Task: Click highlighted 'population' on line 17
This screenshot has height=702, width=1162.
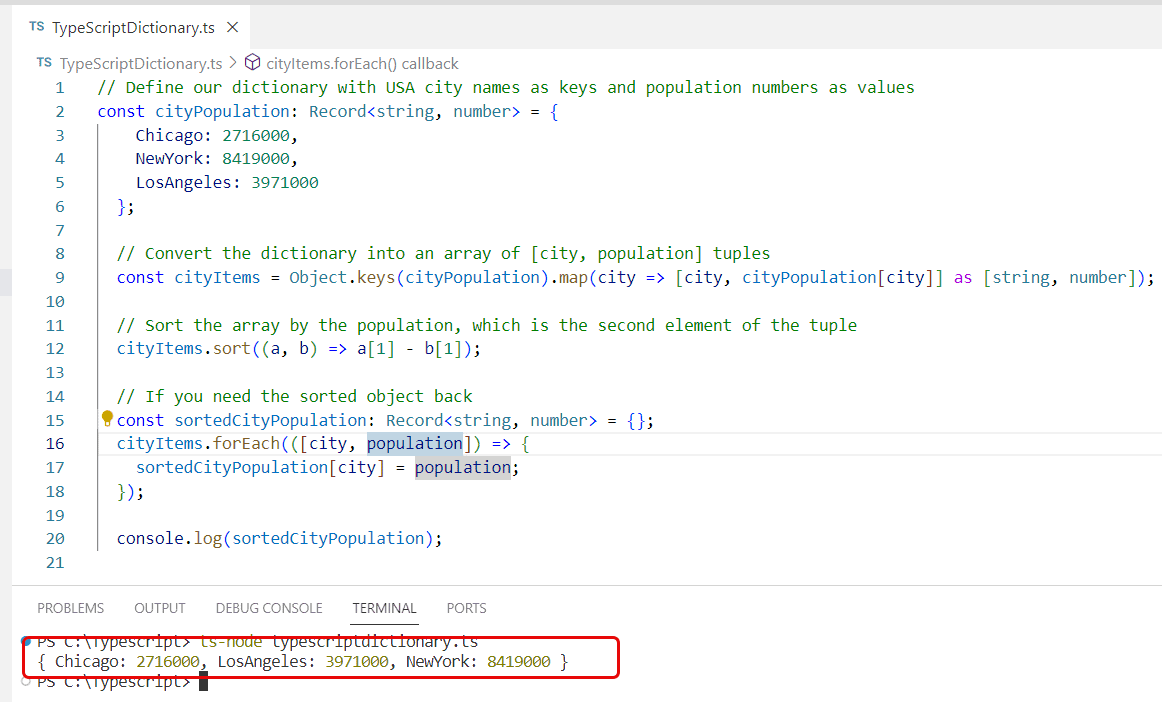Action: [462, 467]
